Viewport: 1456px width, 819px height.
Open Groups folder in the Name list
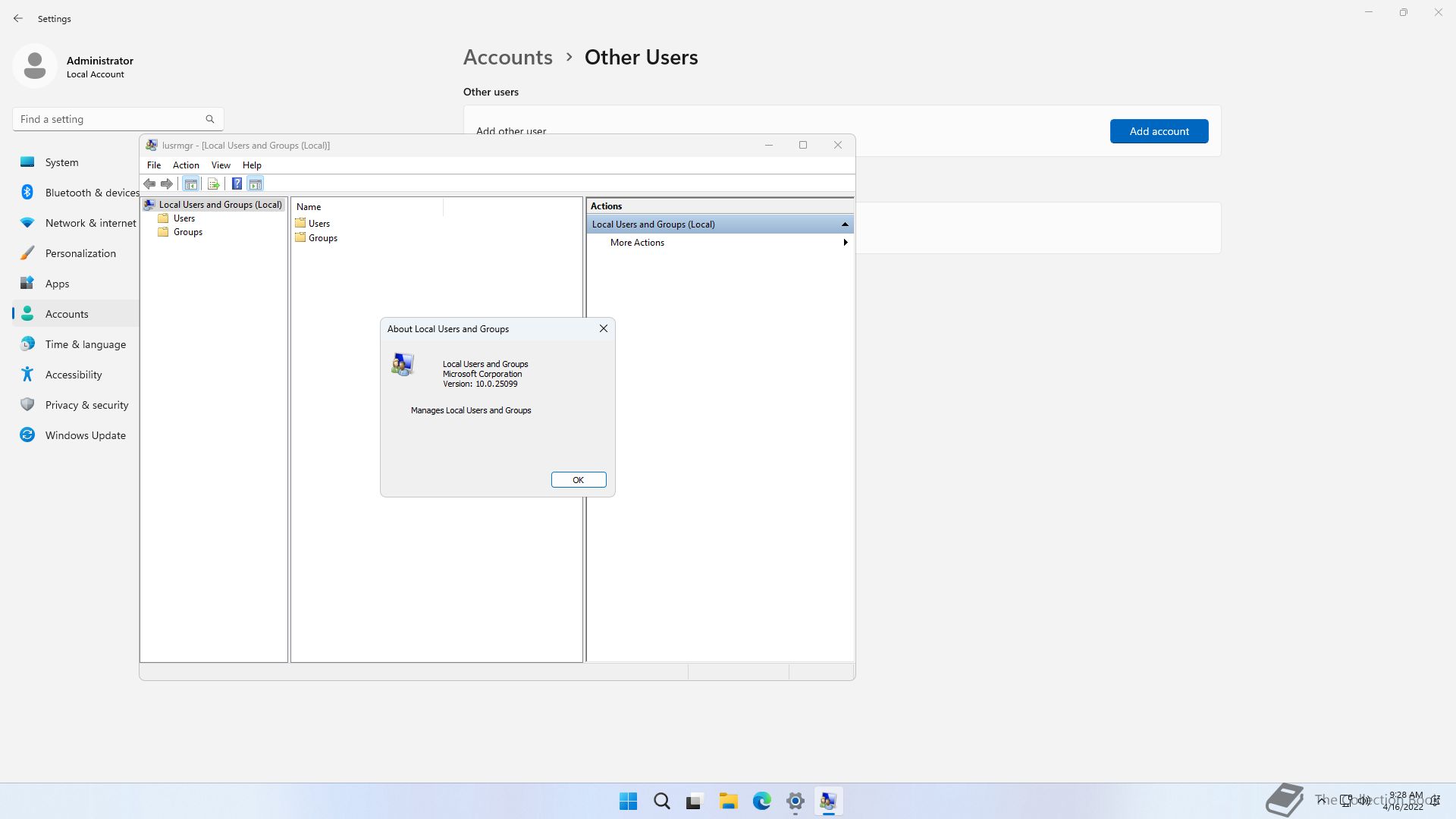322,238
